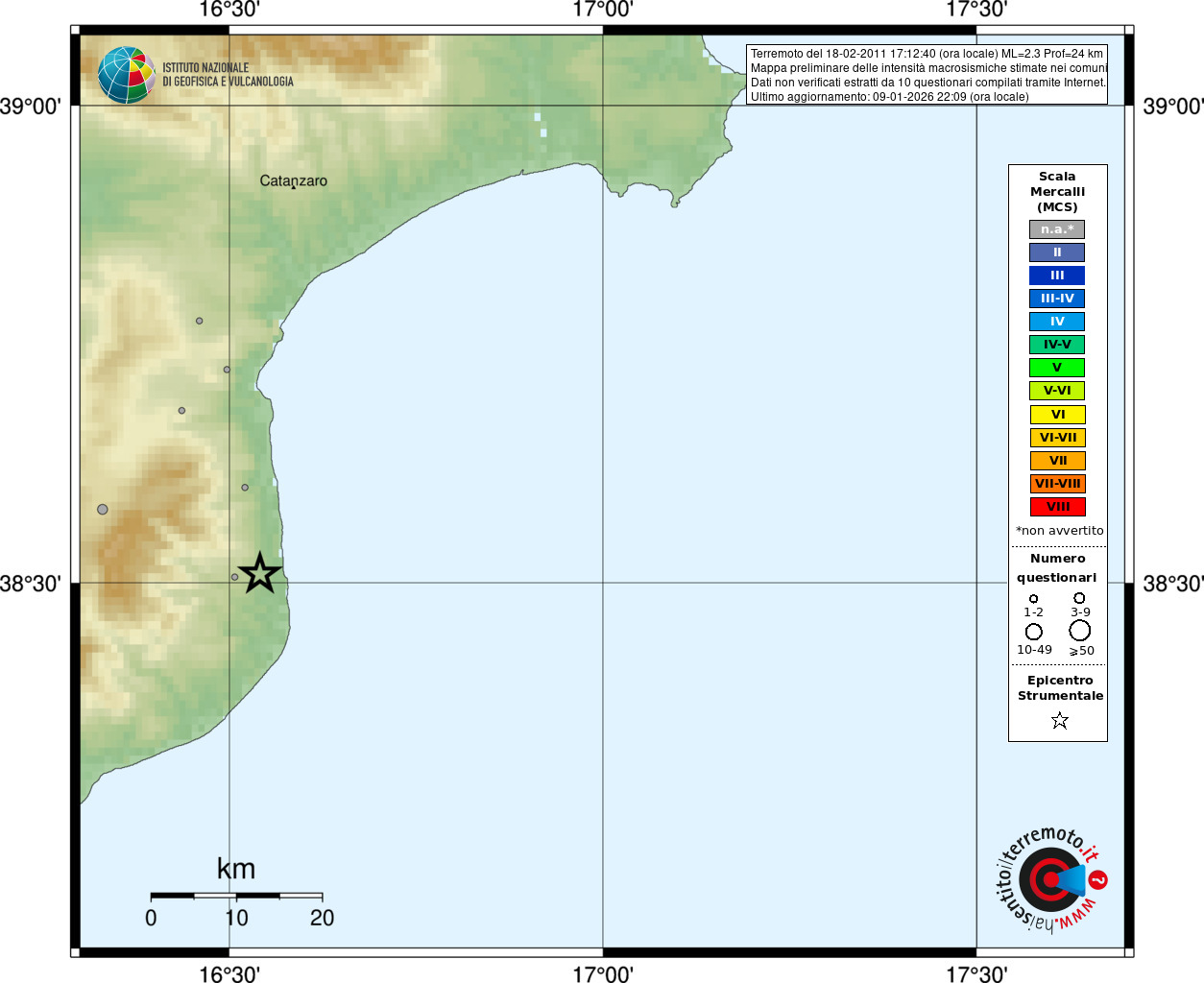Click the Catanzaro city label

pyautogui.click(x=293, y=180)
